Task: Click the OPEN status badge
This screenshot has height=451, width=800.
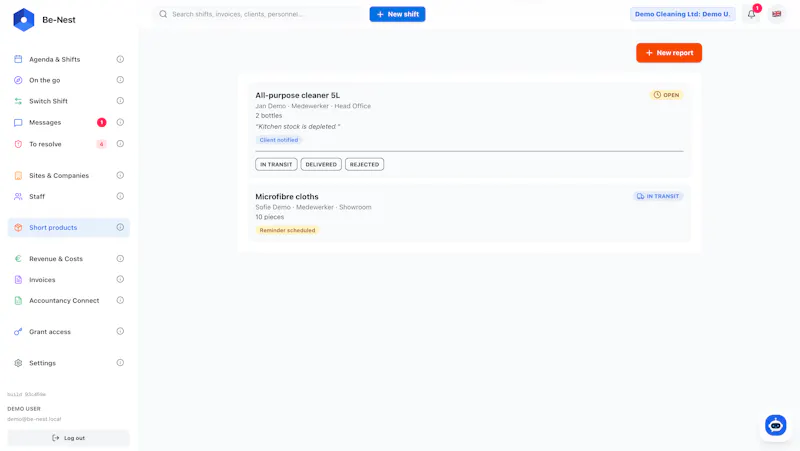Action: point(666,95)
